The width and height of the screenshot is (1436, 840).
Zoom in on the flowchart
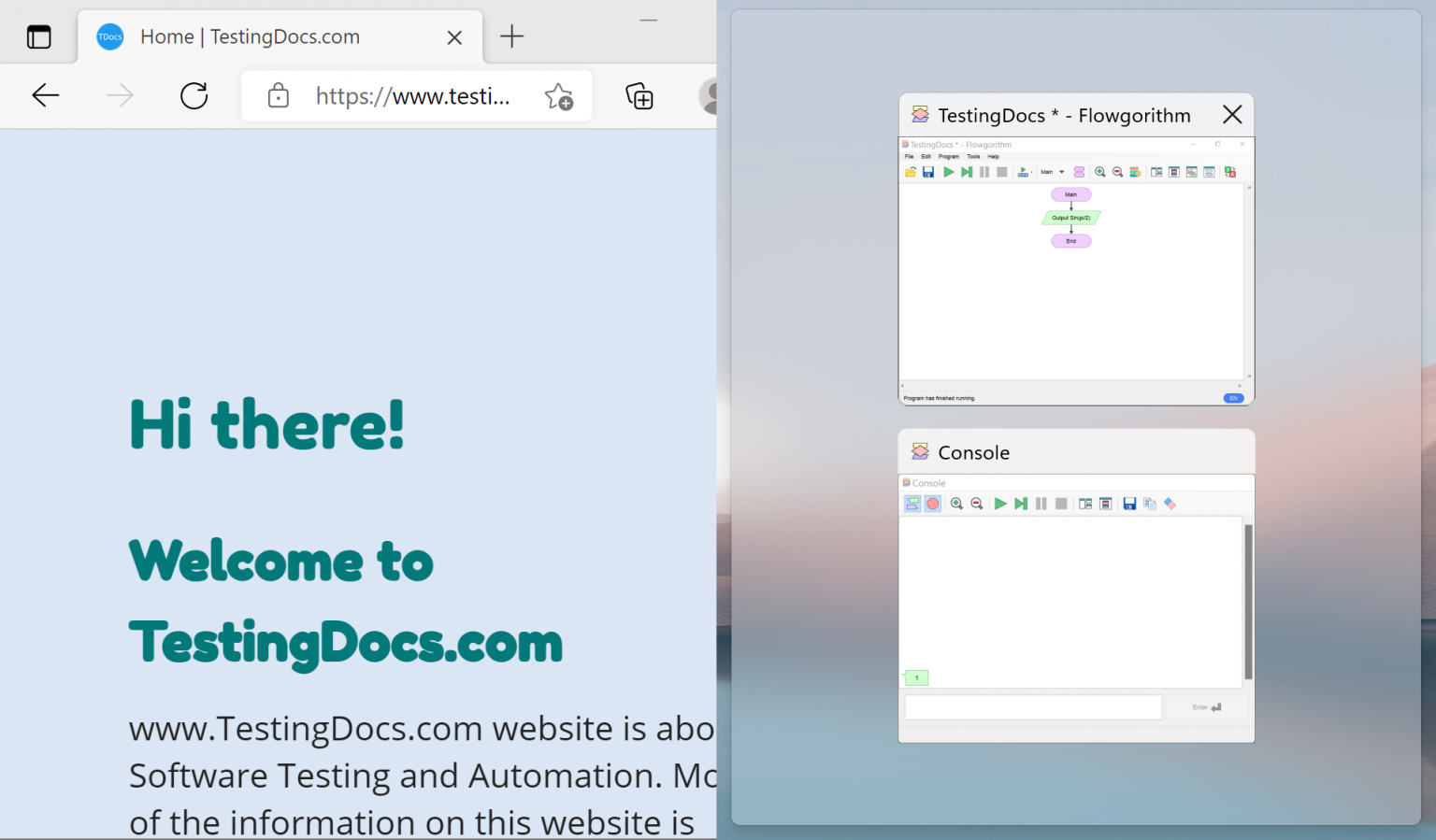[x=1101, y=172]
